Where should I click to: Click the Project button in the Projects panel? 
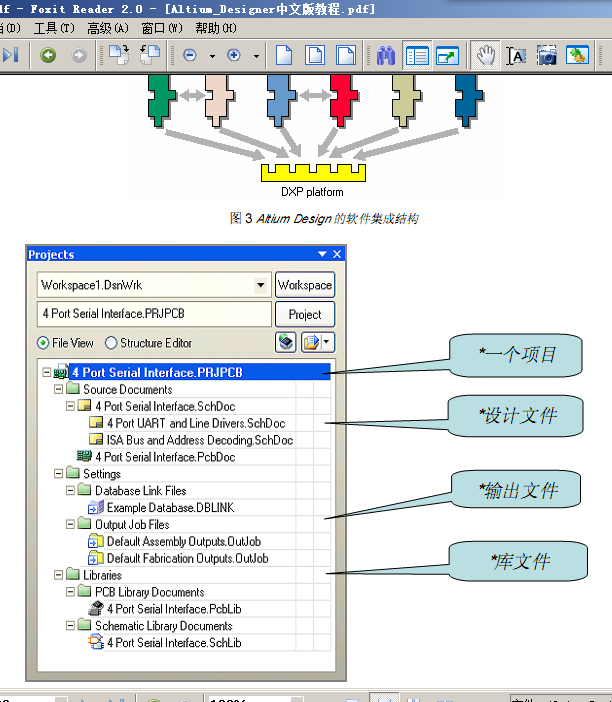click(x=305, y=314)
